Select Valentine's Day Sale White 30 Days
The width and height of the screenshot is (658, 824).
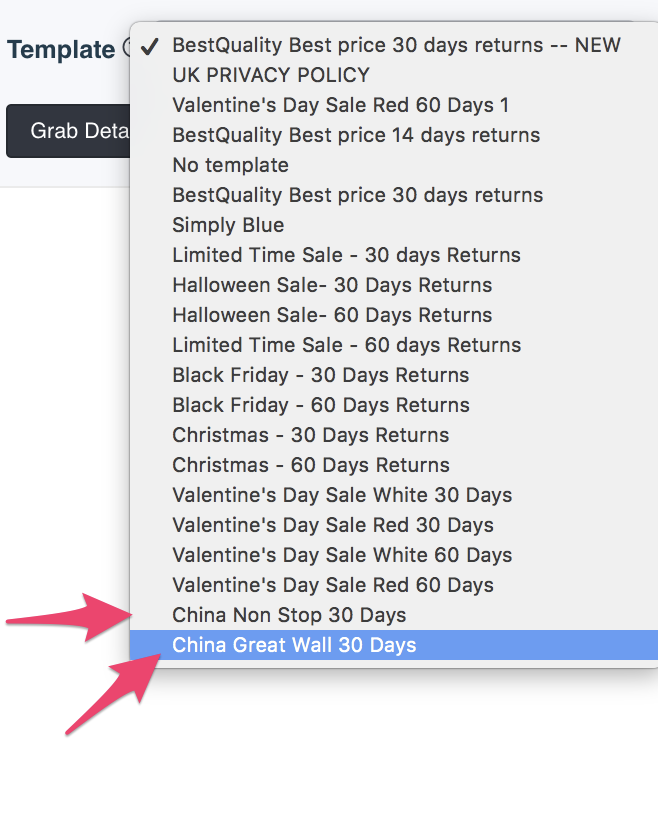click(394, 495)
